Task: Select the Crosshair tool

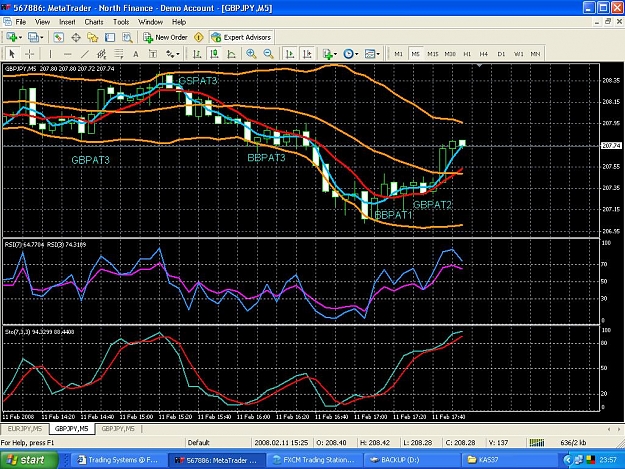Action: point(29,54)
